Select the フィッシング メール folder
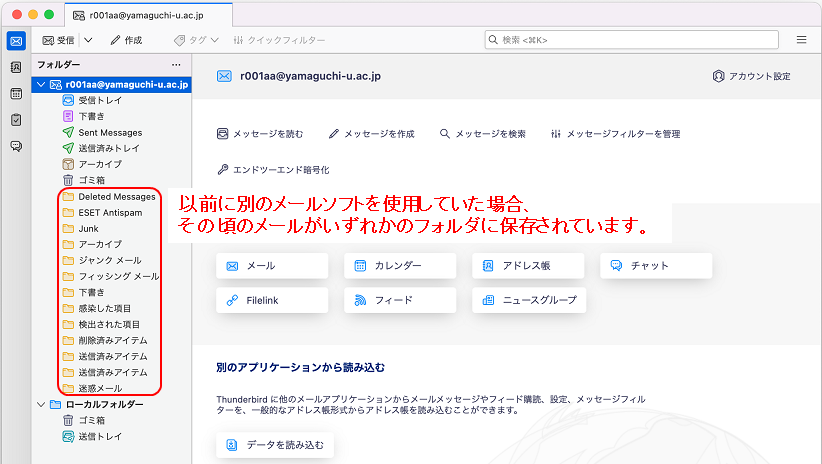The image size is (822, 464). tap(111, 276)
